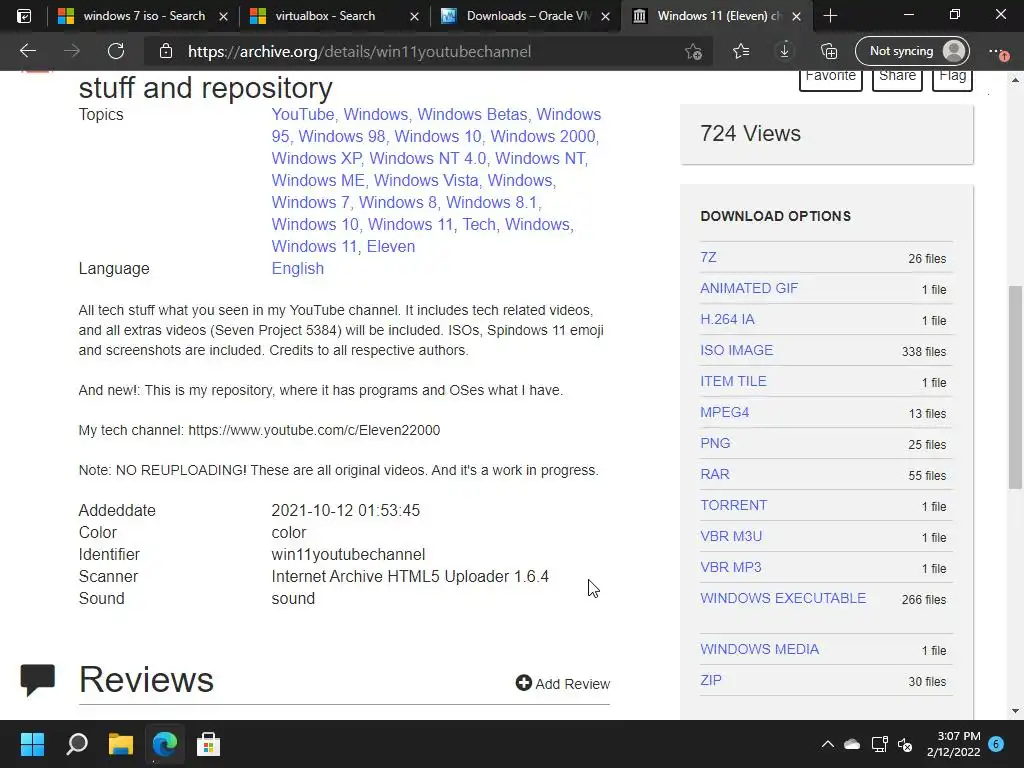Open the ISO IMAGE download option
1024x768 pixels.
click(x=736, y=350)
